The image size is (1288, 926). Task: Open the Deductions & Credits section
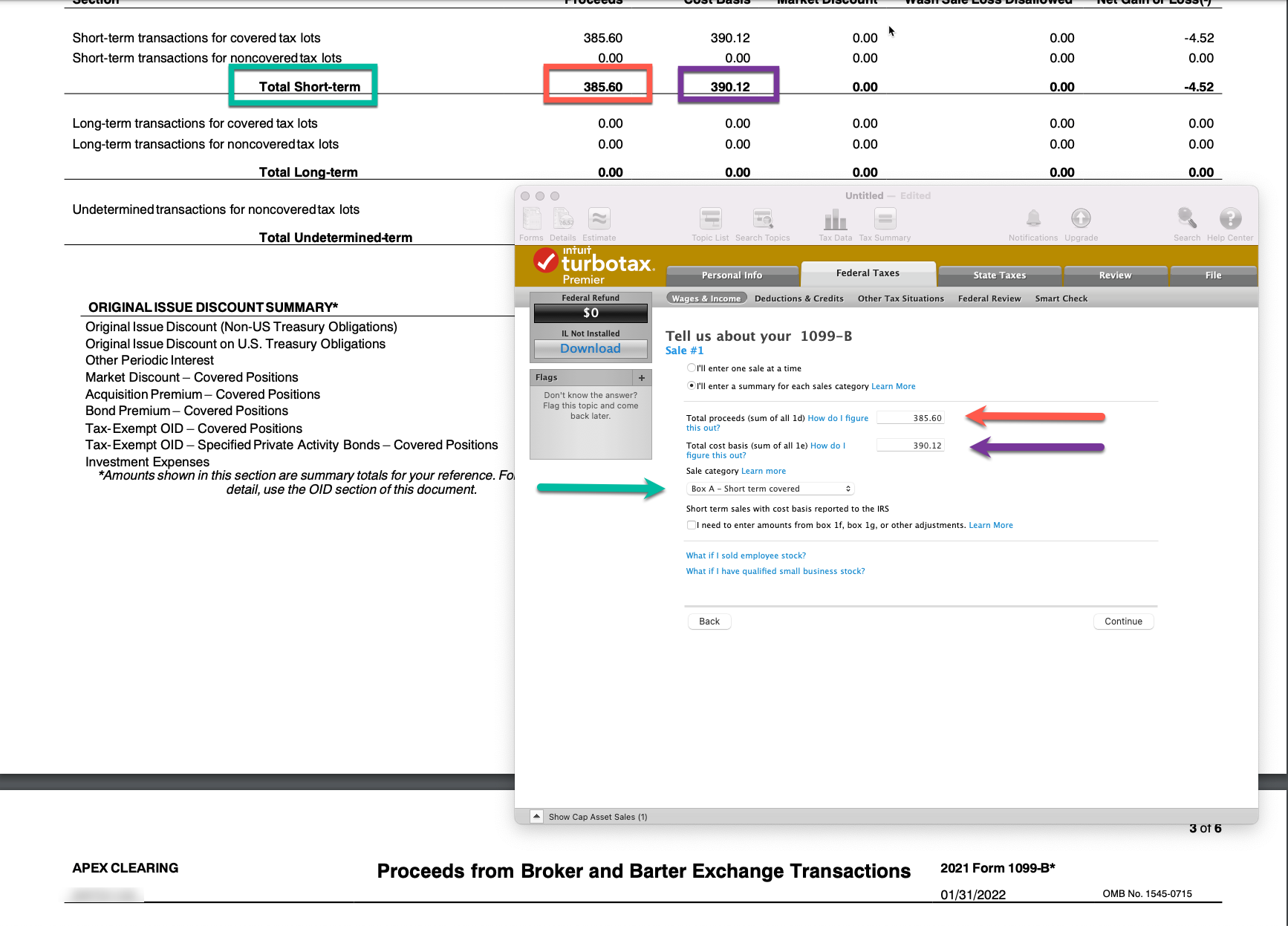coord(799,298)
